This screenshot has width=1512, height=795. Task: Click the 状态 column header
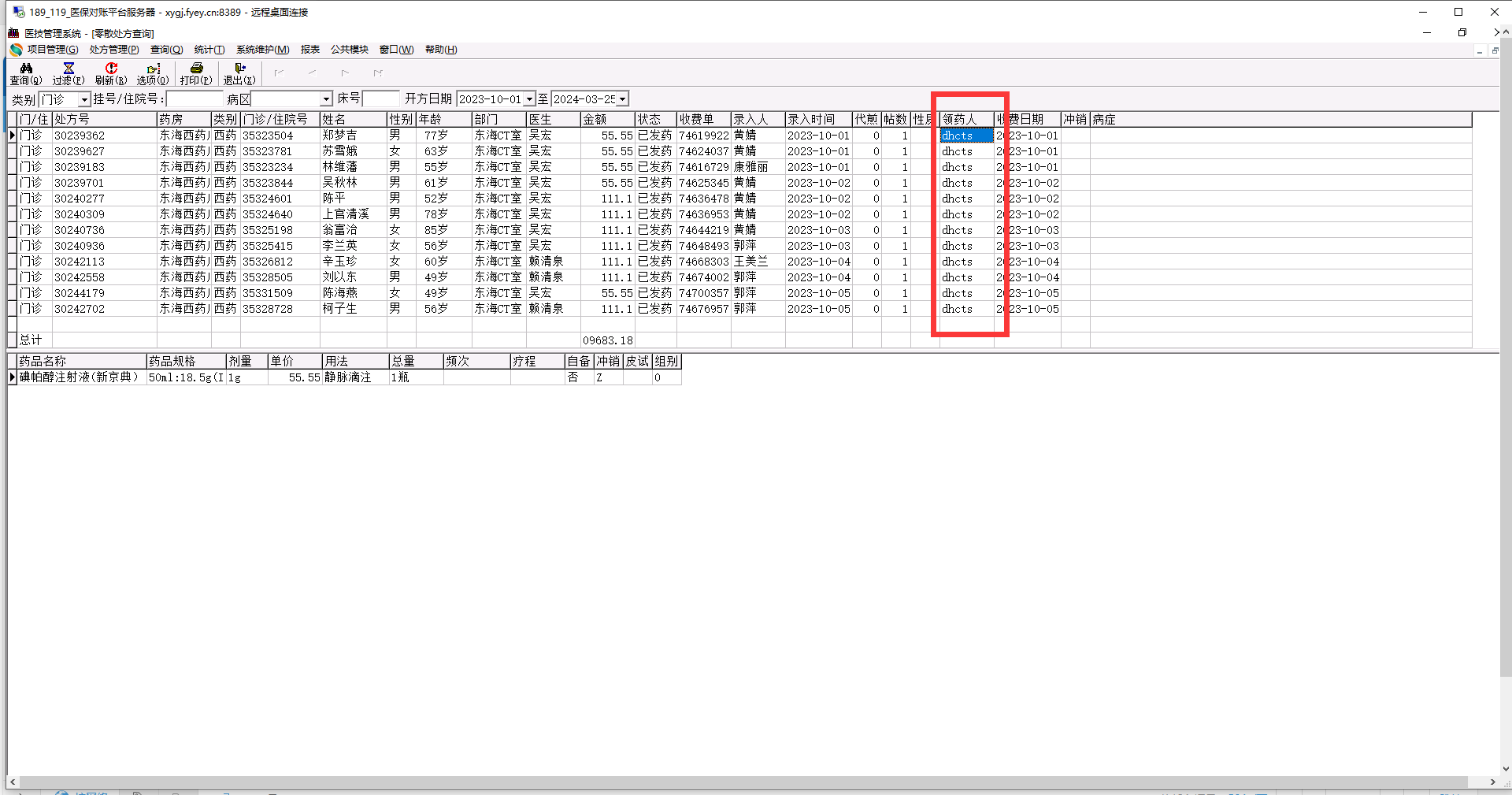(655, 119)
